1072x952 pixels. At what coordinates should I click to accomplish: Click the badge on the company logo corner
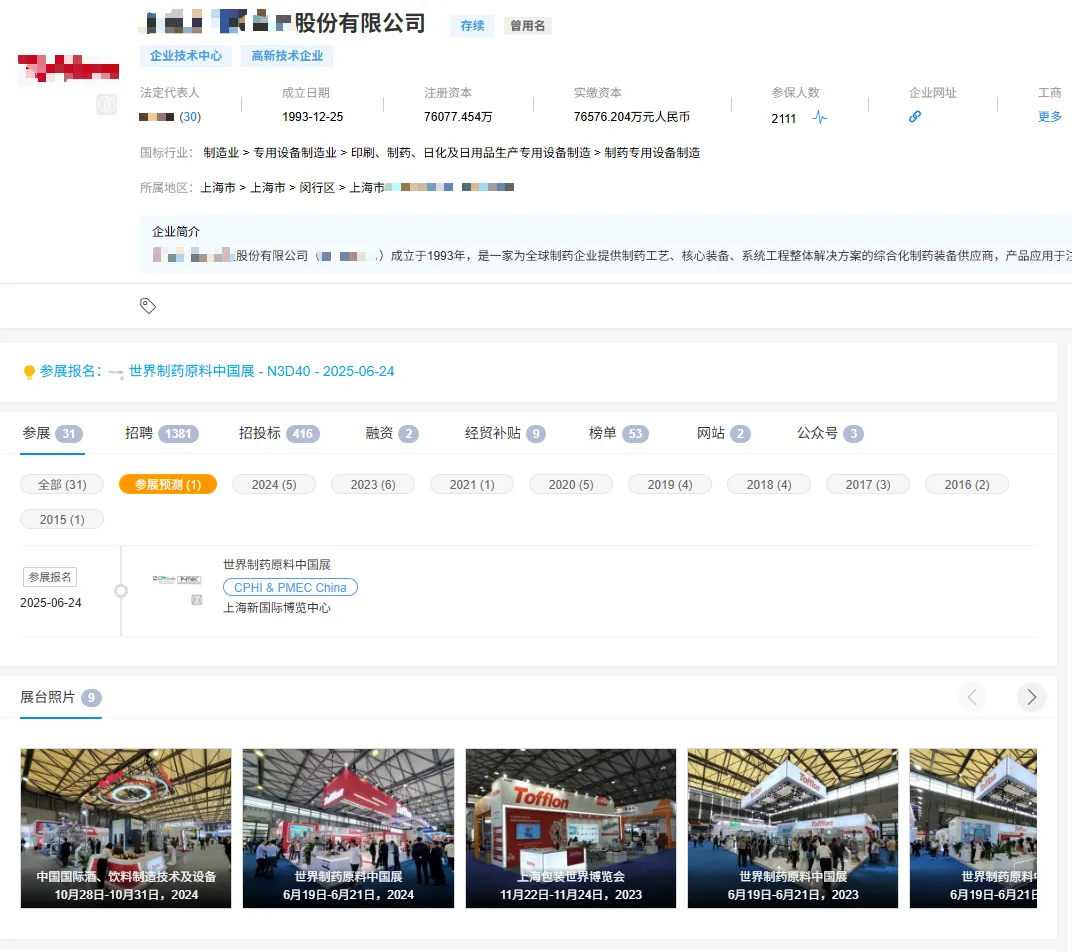pos(107,104)
